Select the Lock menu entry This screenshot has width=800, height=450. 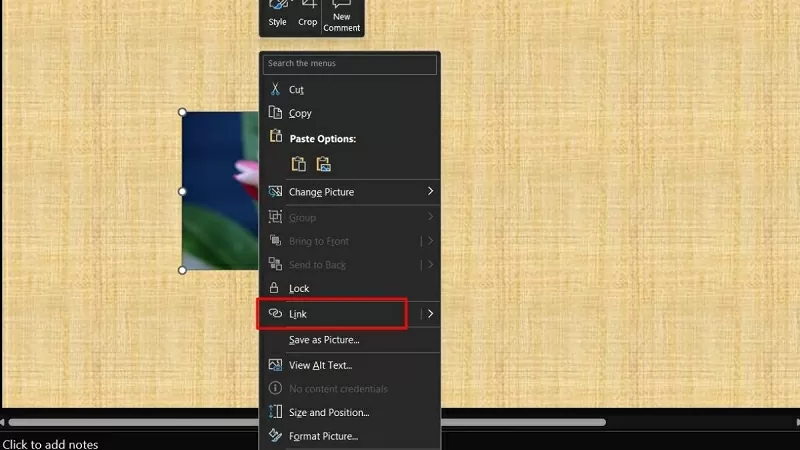coord(299,288)
